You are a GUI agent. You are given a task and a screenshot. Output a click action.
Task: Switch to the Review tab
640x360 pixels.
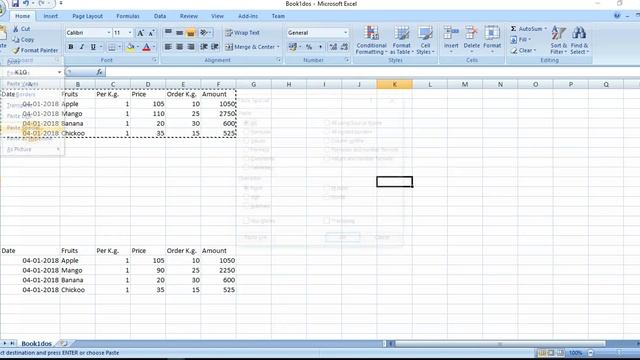point(189,16)
